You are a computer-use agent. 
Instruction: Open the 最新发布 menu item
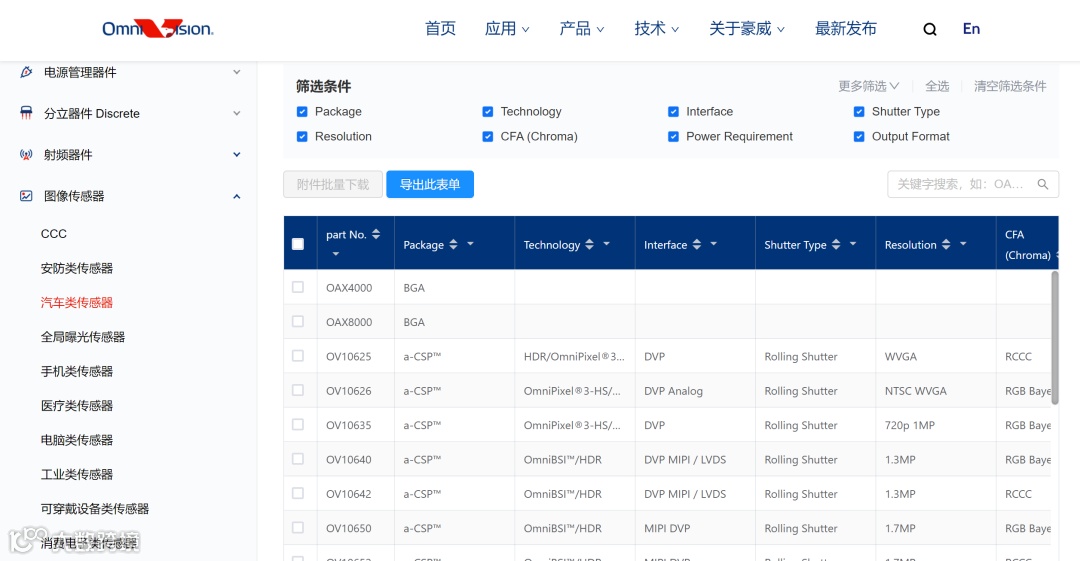pos(846,28)
